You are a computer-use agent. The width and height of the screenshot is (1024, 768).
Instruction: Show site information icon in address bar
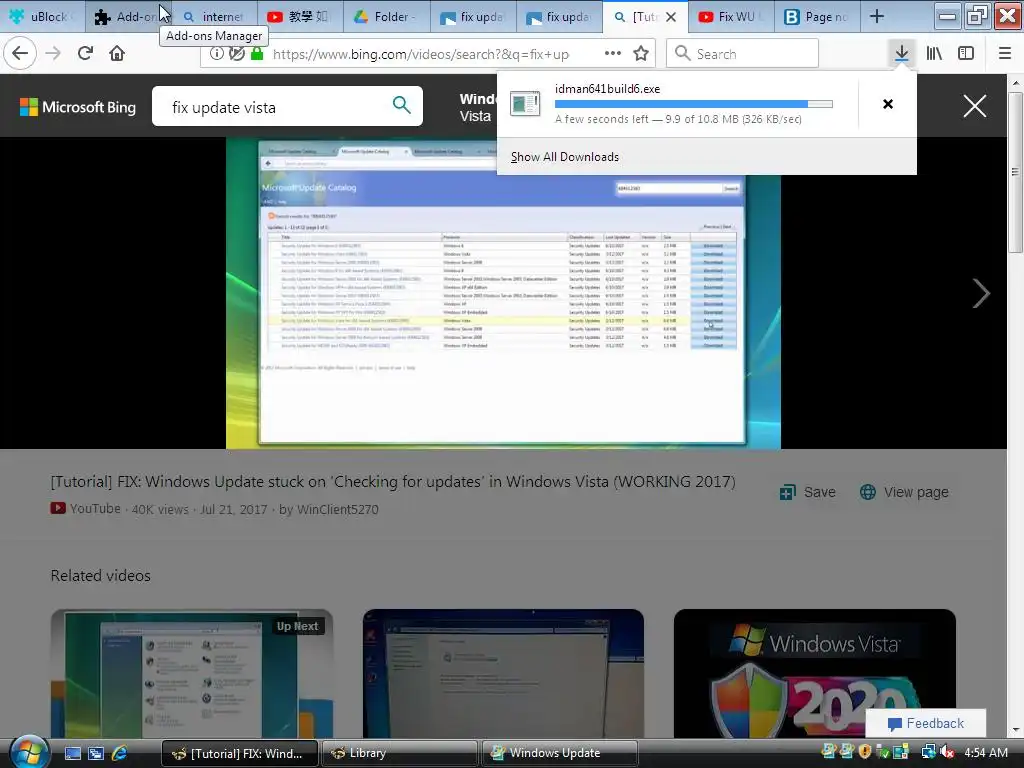(216, 54)
